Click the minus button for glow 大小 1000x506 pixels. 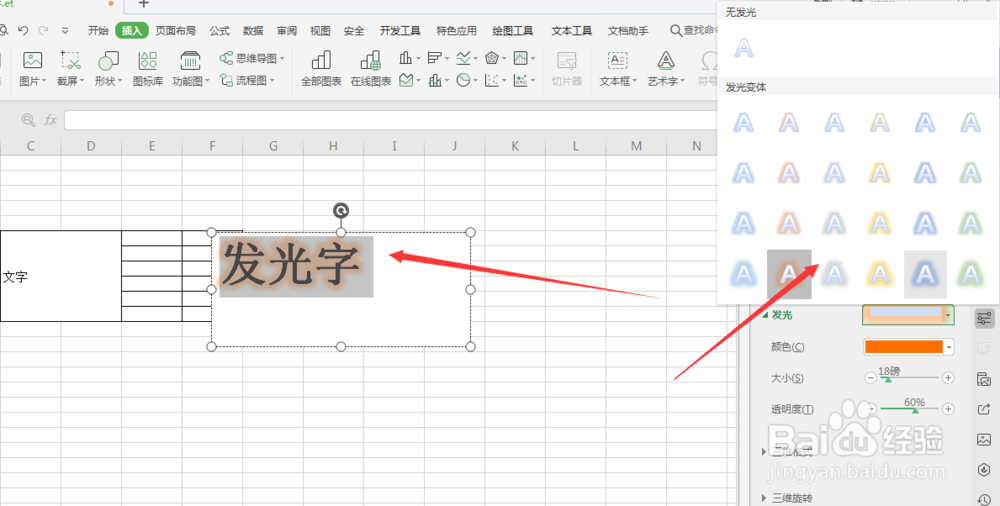click(871, 378)
